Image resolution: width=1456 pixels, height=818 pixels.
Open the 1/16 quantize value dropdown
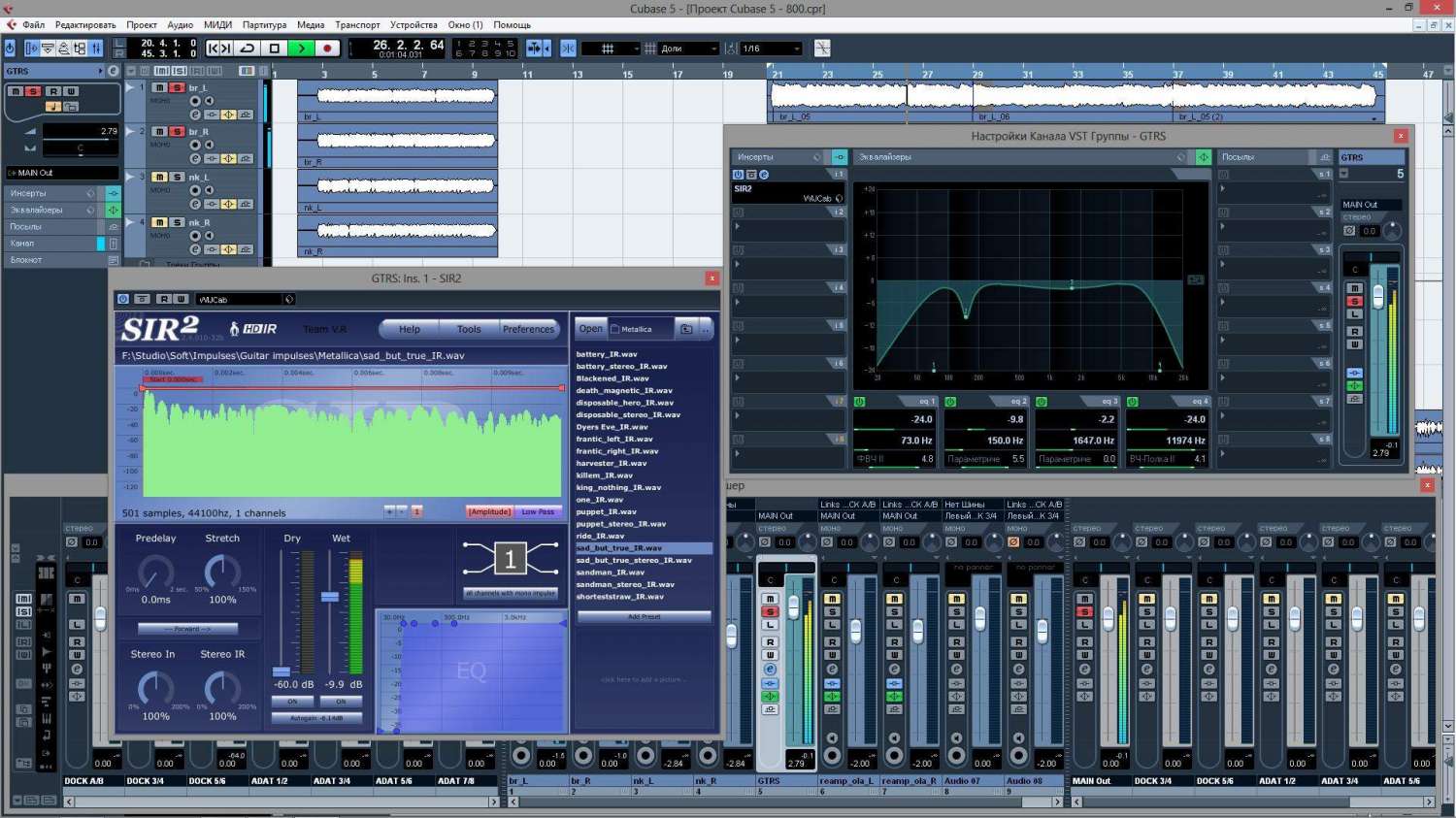point(772,49)
